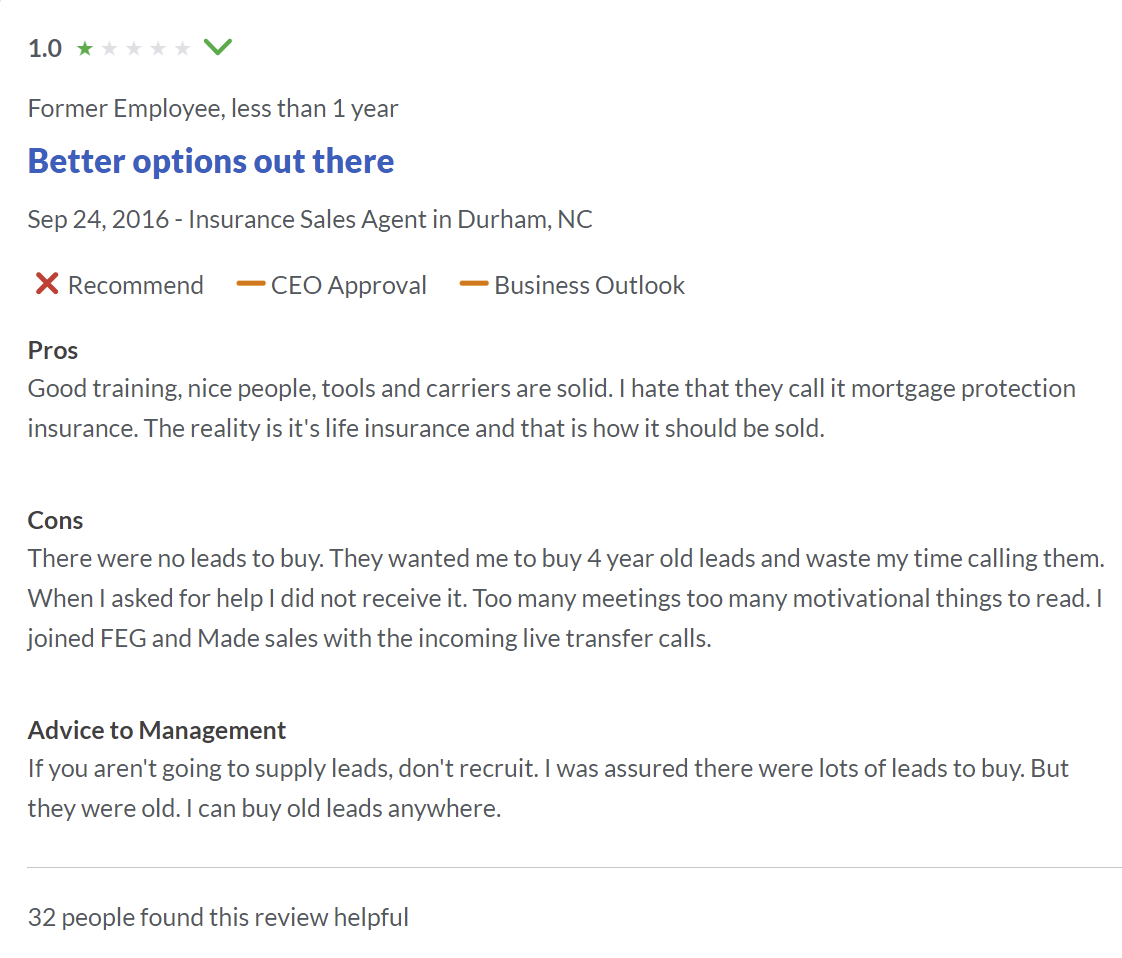The width and height of the screenshot is (1122, 958).
Task: Click the Recommend label
Action: pos(135,285)
